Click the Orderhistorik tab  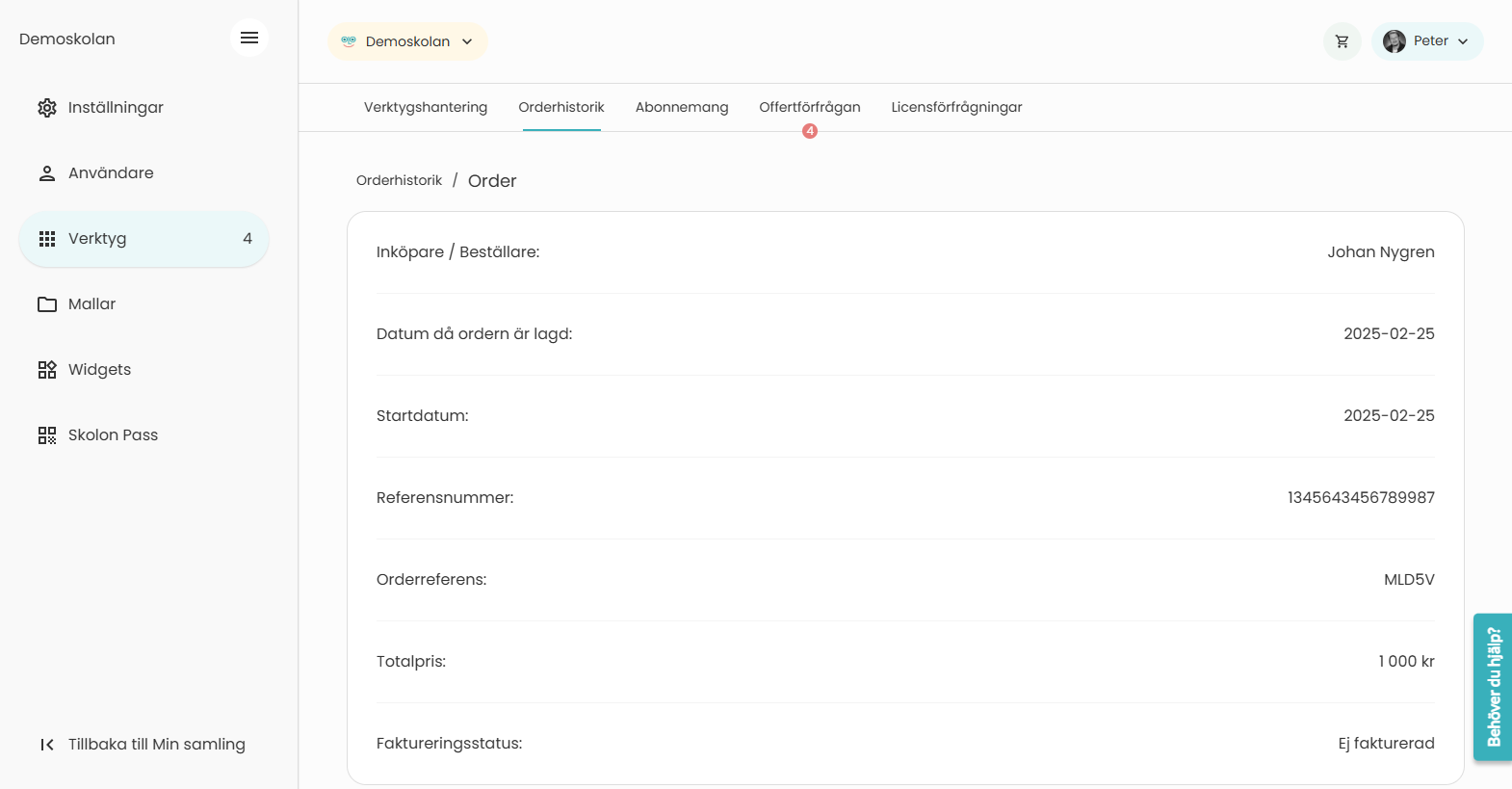click(x=561, y=107)
